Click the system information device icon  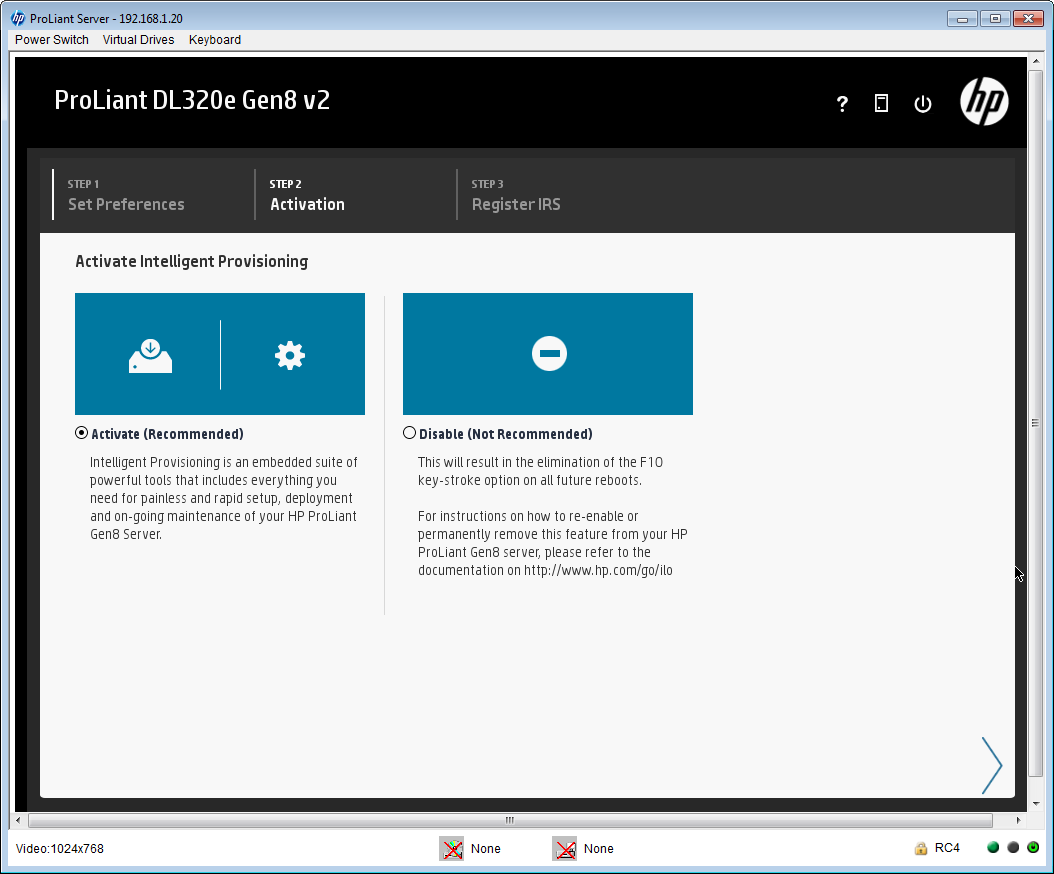click(881, 104)
